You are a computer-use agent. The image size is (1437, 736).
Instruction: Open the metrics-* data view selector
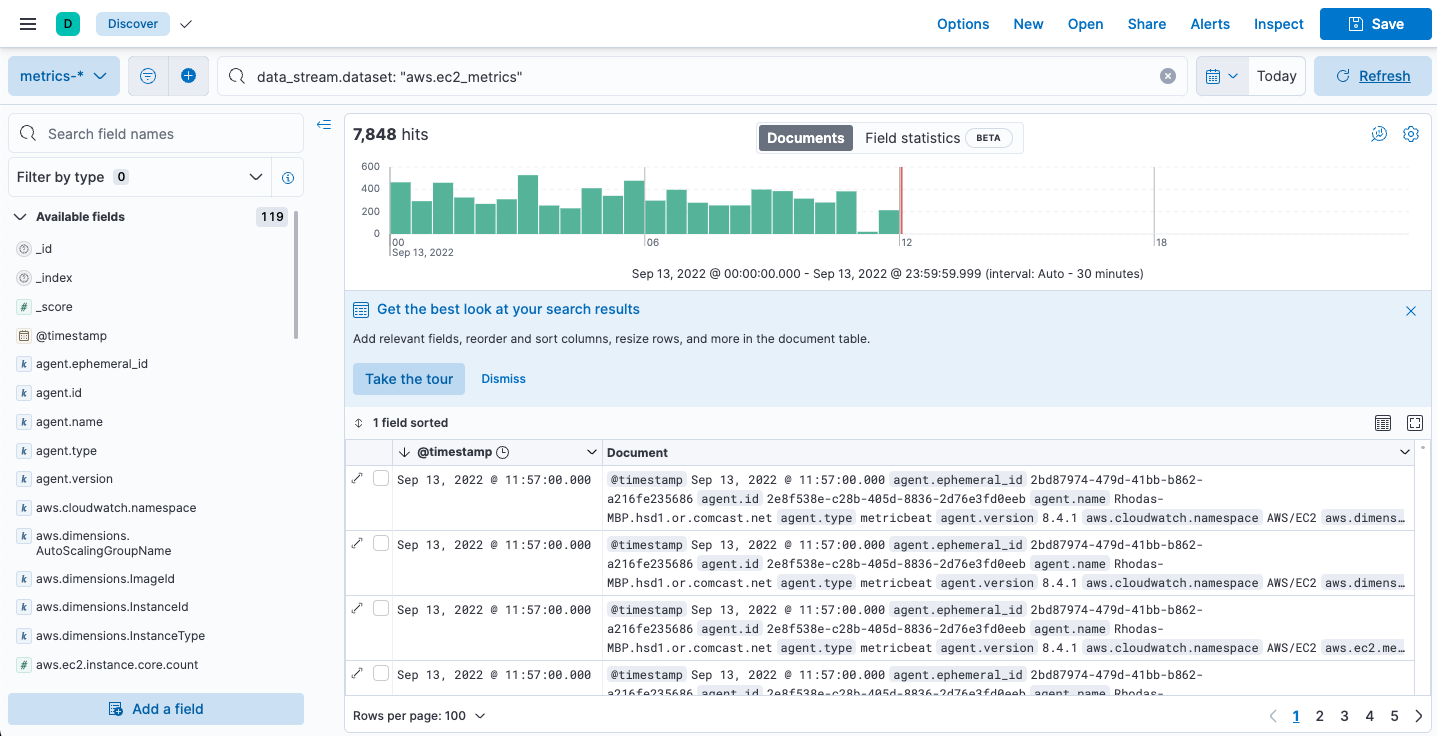63,76
